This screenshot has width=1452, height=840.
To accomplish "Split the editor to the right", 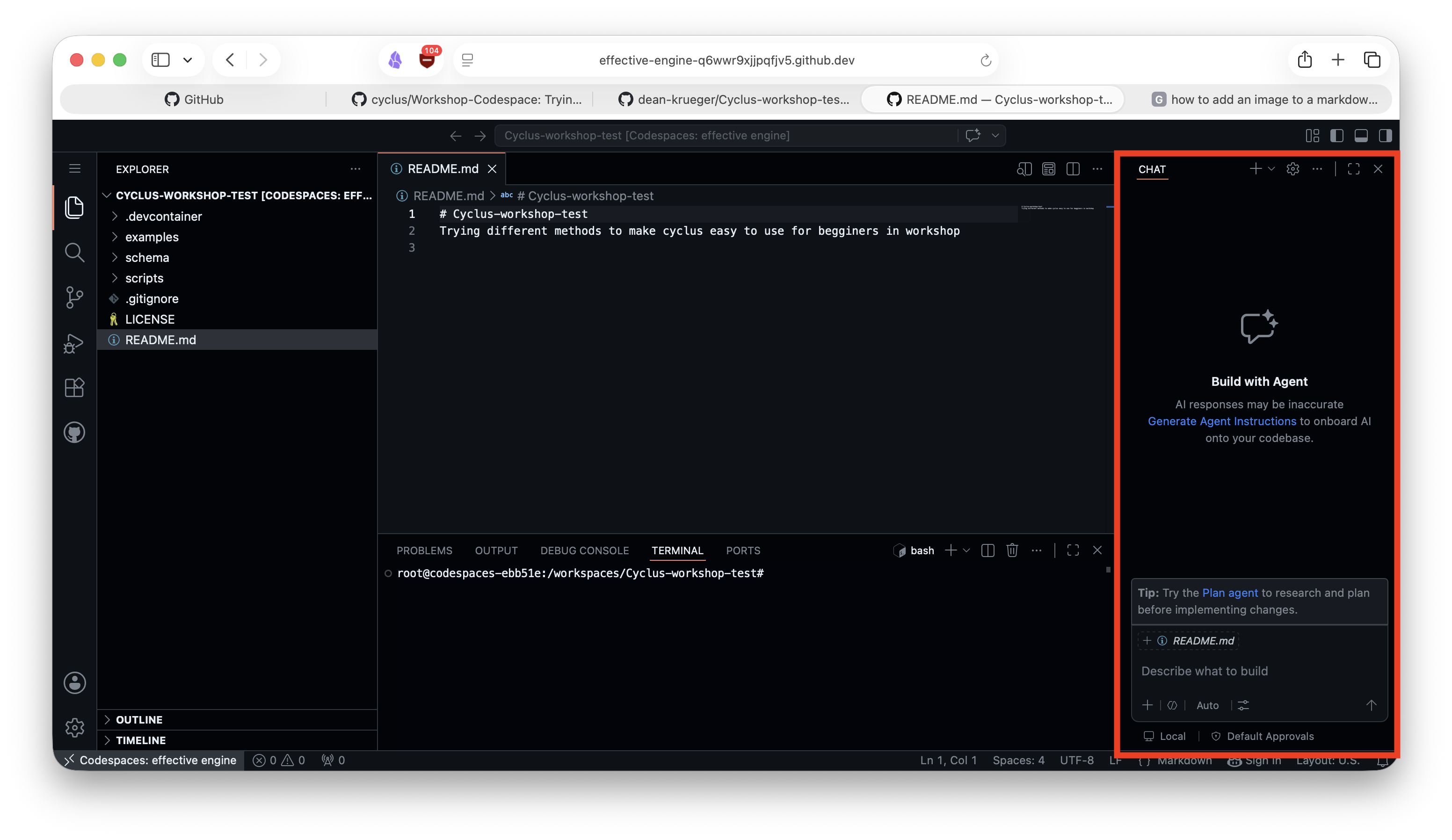I will [1073, 169].
